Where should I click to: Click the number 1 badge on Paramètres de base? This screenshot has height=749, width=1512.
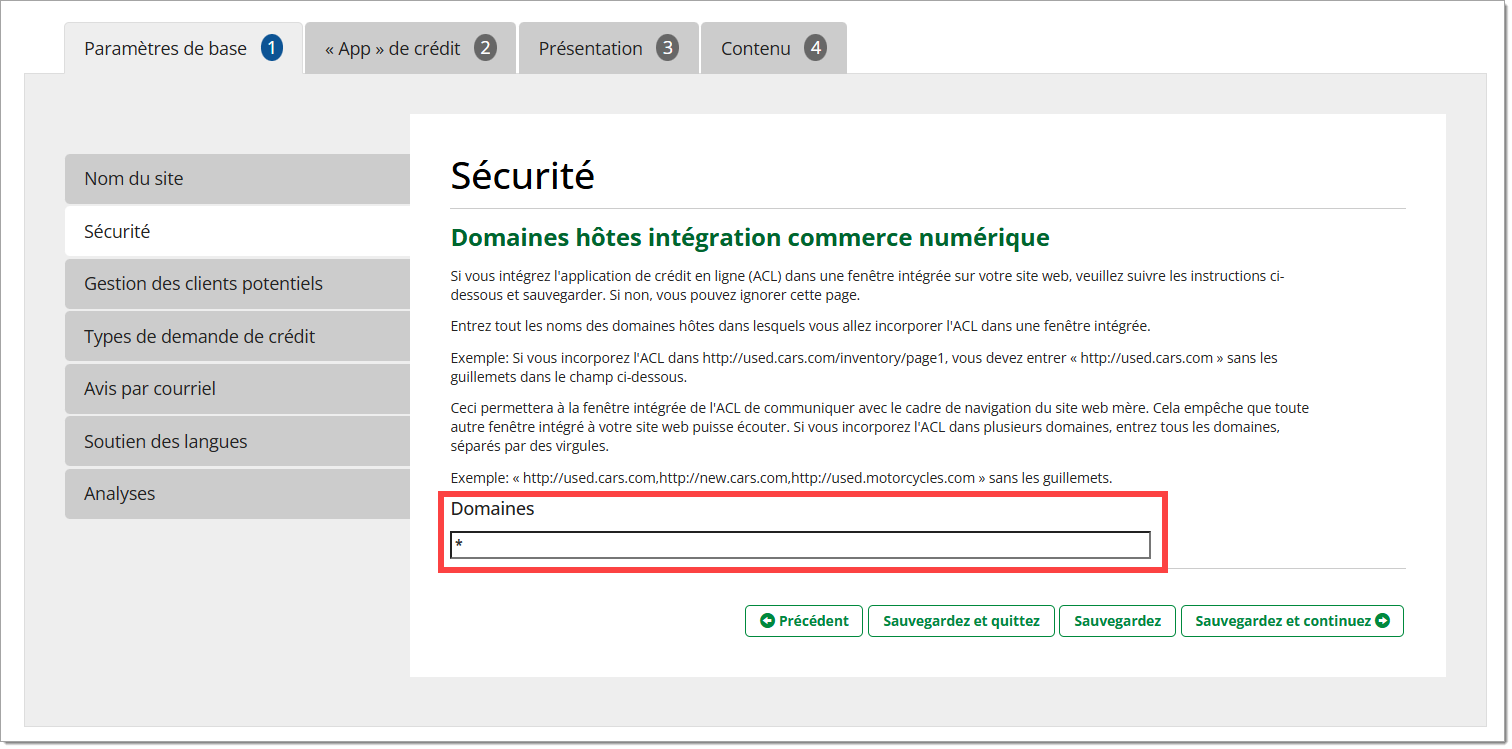[x=272, y=48]
